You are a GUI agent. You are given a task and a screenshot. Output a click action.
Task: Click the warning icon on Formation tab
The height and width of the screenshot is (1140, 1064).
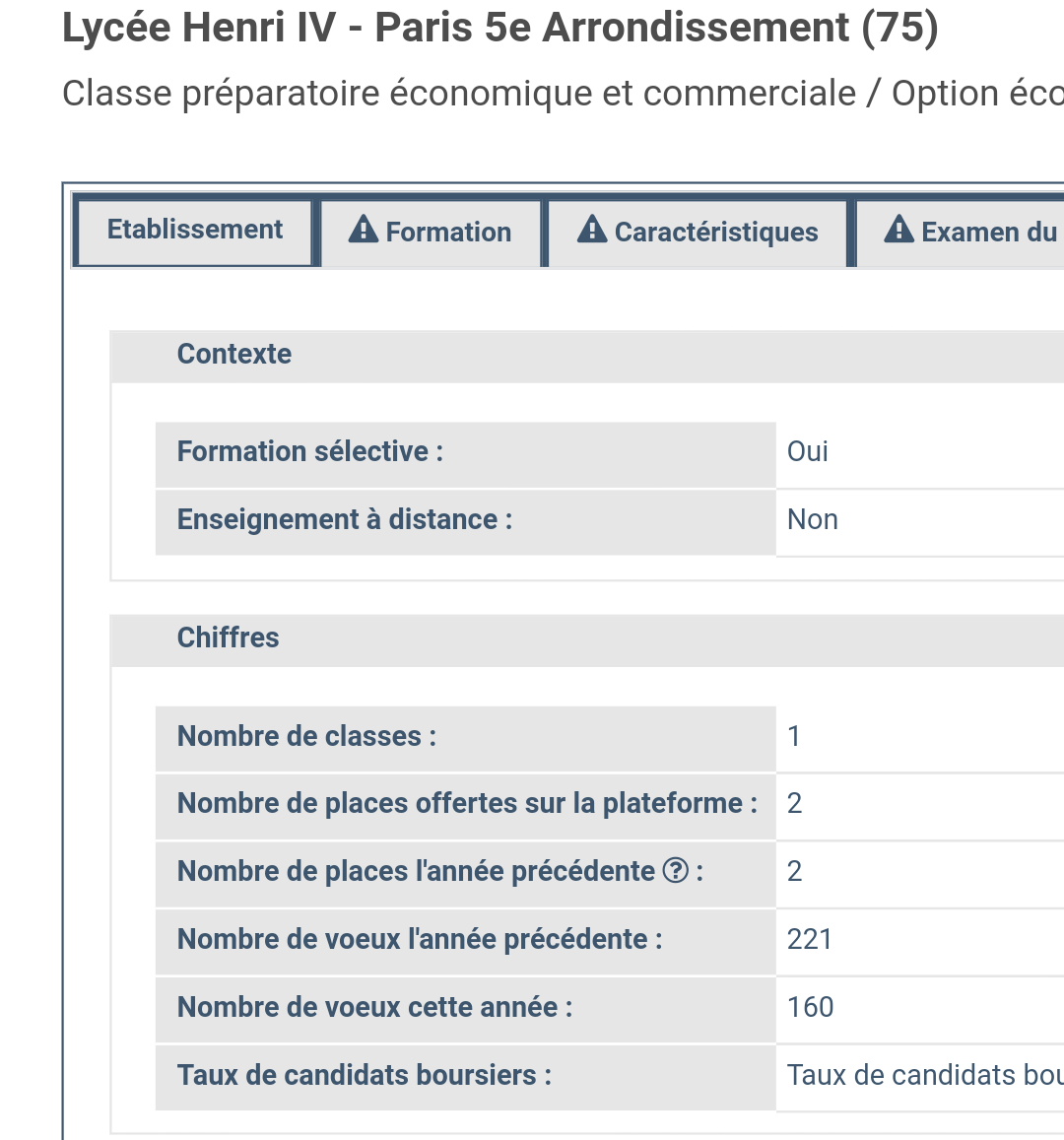coord(364,230)
